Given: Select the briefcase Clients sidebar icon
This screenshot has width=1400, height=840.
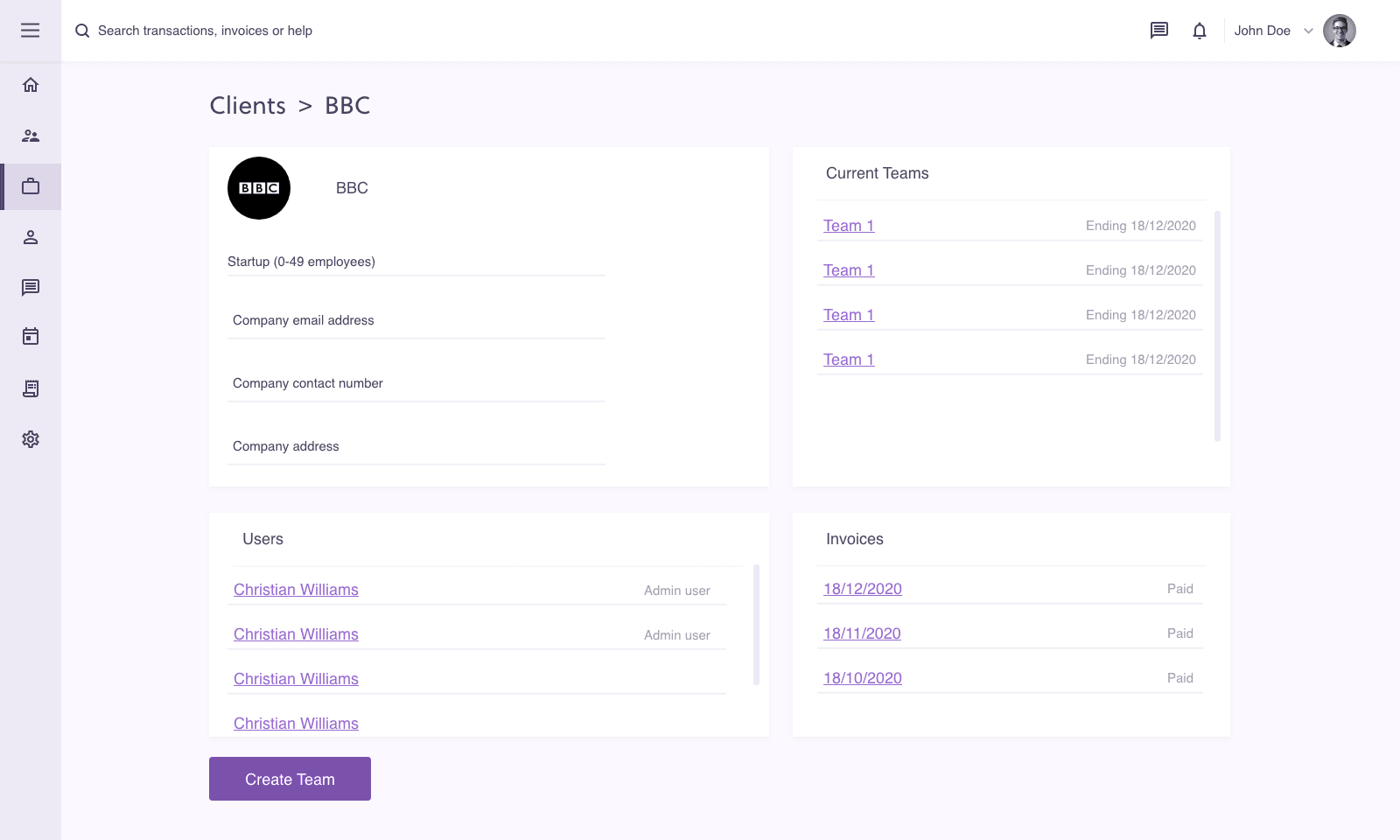Looking at the screenshot, I should point(31,186).
